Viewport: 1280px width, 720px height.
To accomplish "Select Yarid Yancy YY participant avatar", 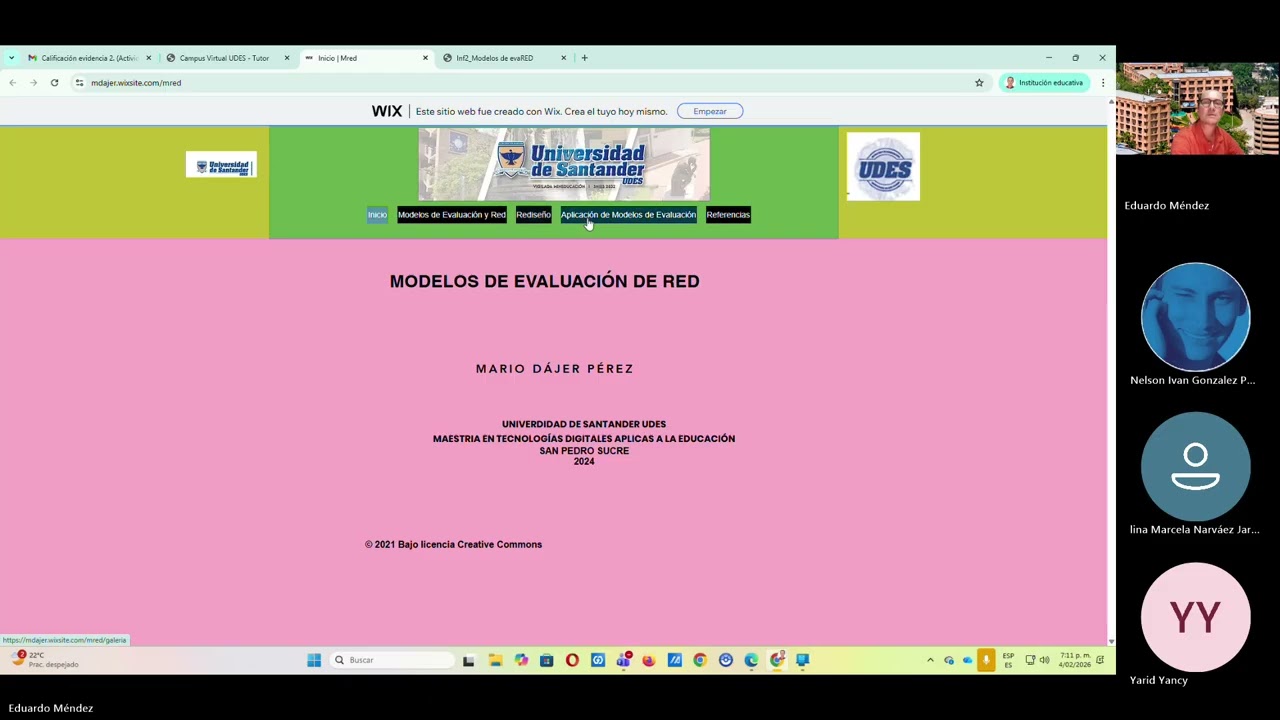I will pos(1195,617).
